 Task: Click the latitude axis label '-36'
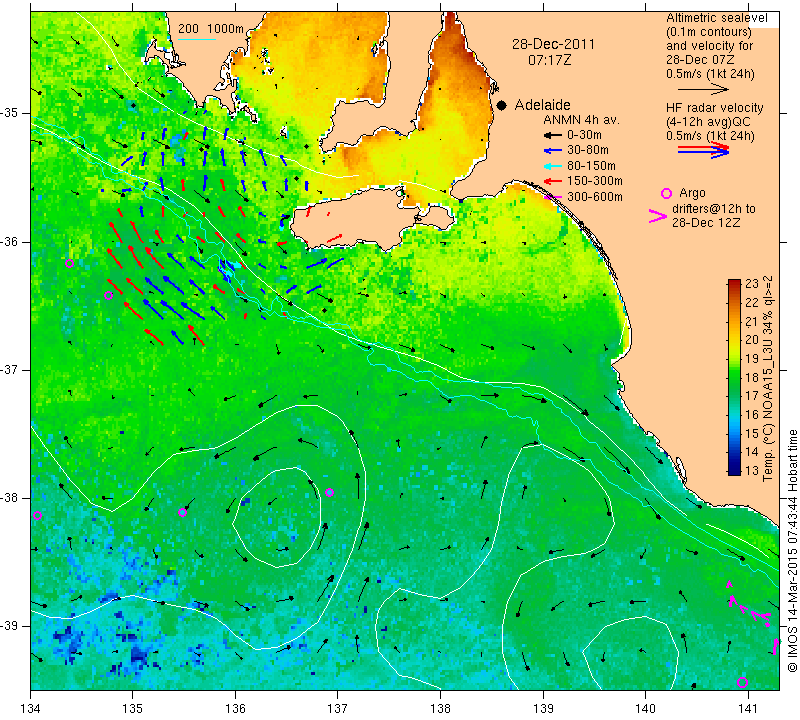[x=11, y=242]
